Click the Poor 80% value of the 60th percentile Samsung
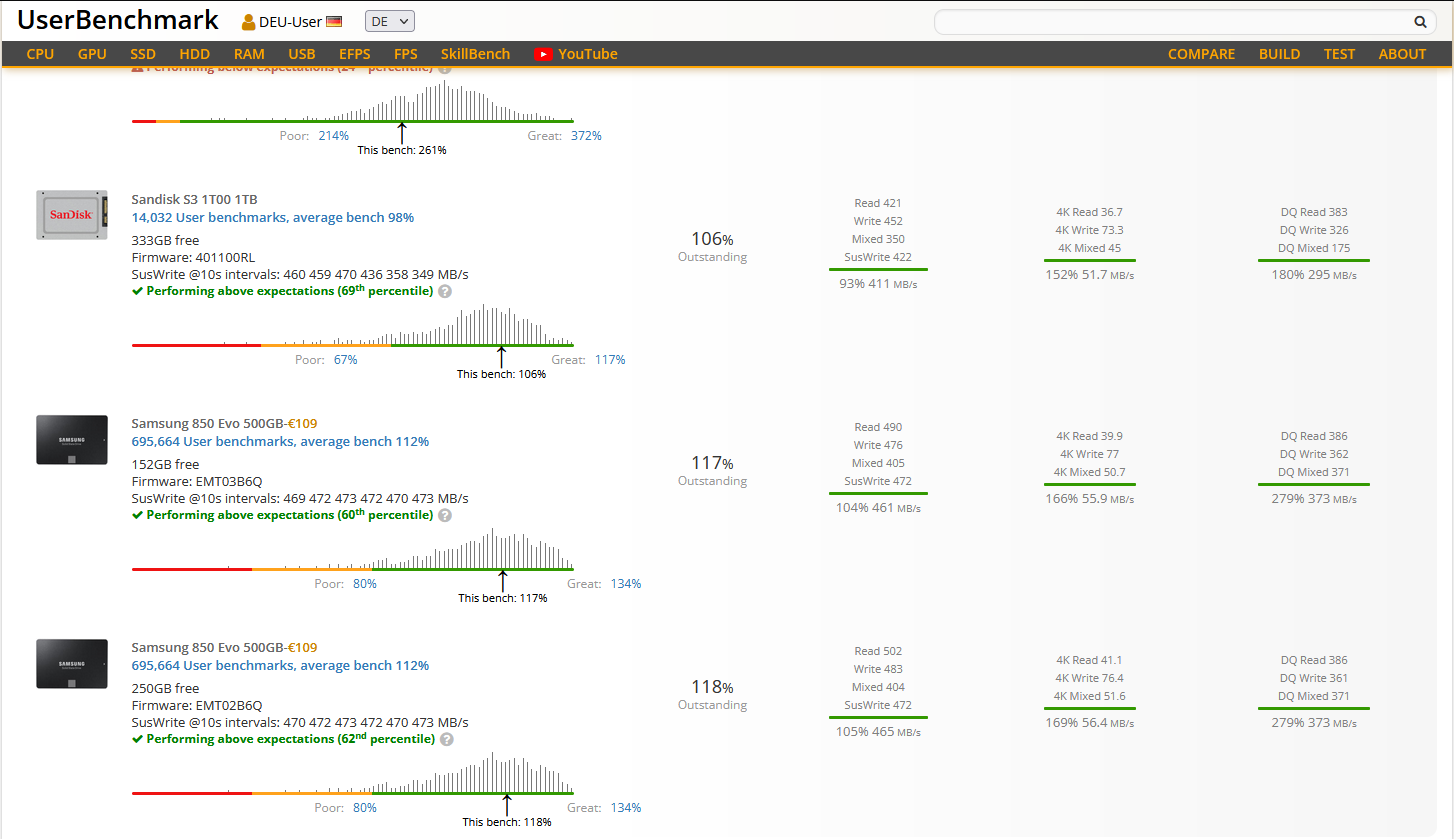 coord(365,584)
